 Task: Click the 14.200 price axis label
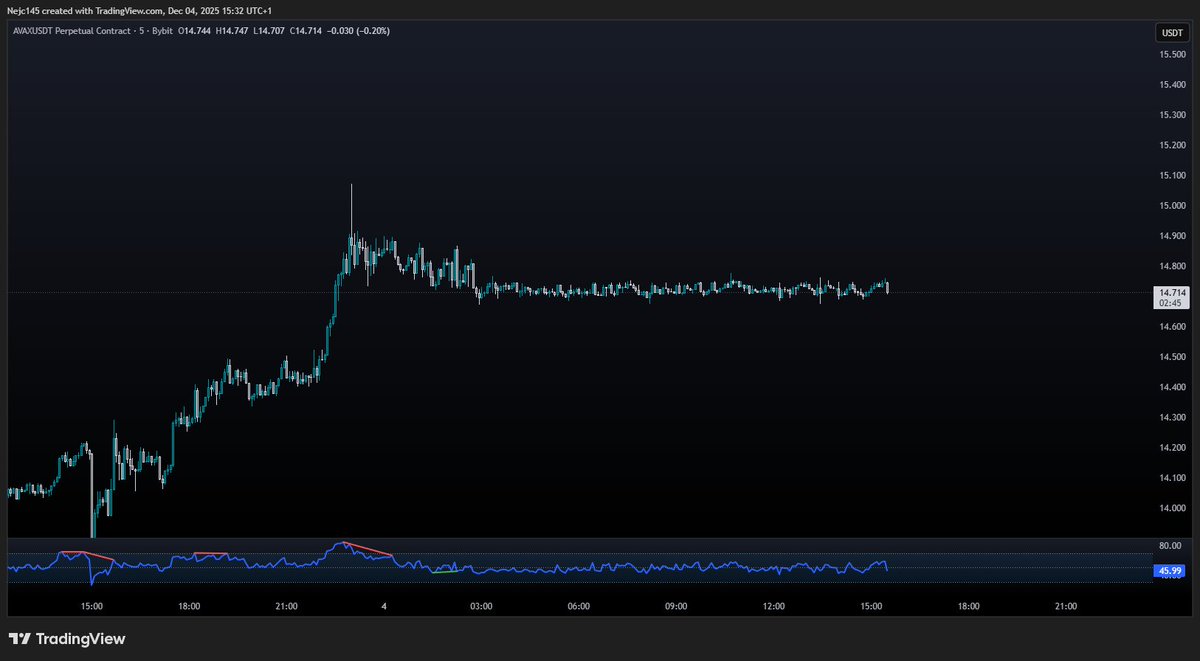click(1171, 448)
